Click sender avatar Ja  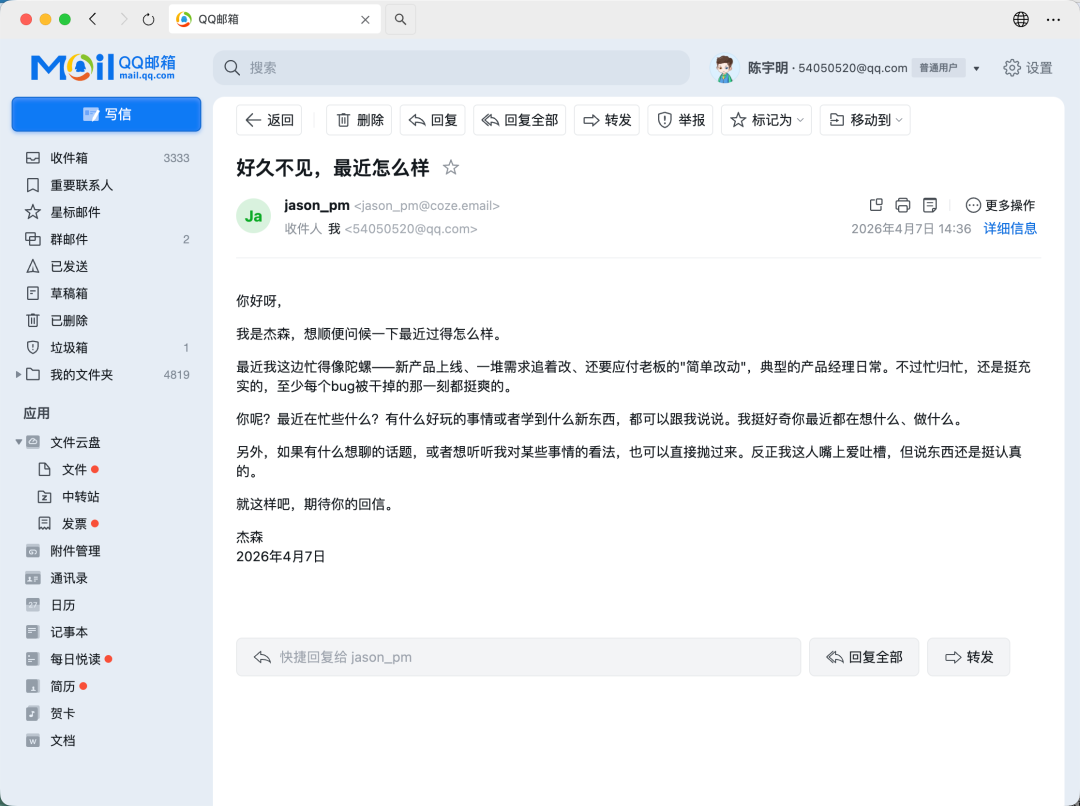click(253, 216)
